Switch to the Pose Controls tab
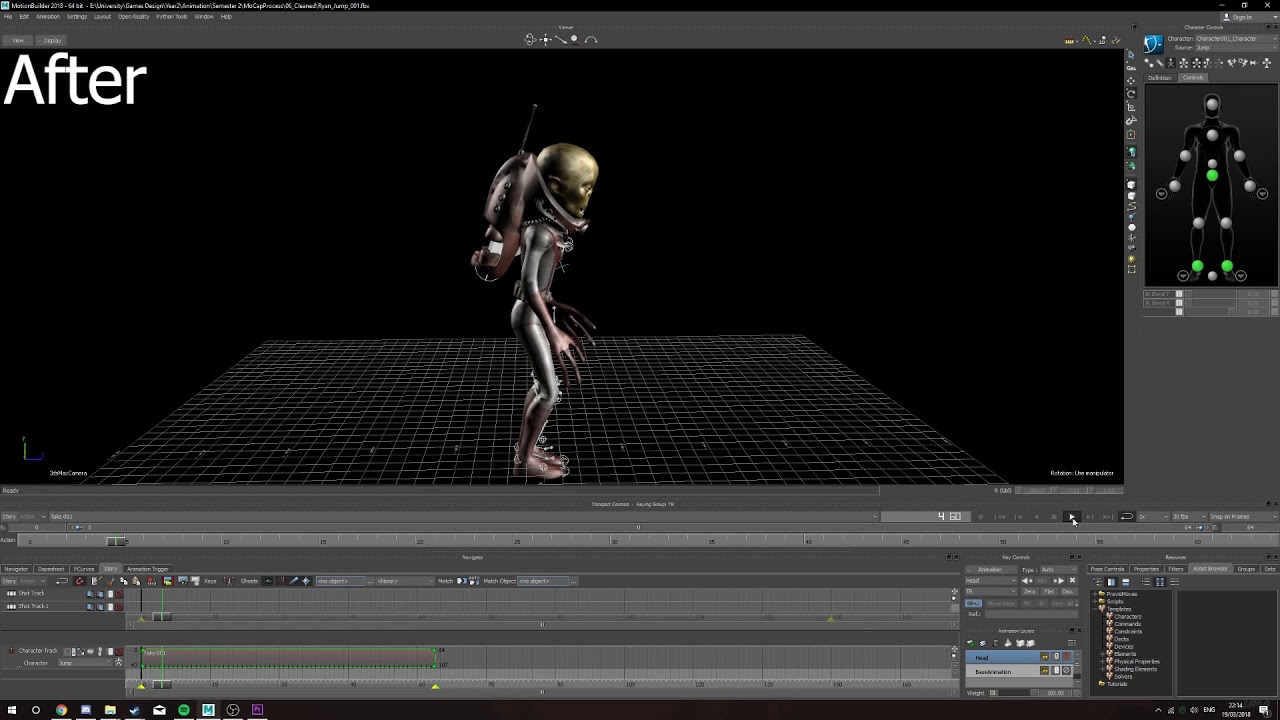The width and height of the screenshot is (1280, 720). (1107, 569)
